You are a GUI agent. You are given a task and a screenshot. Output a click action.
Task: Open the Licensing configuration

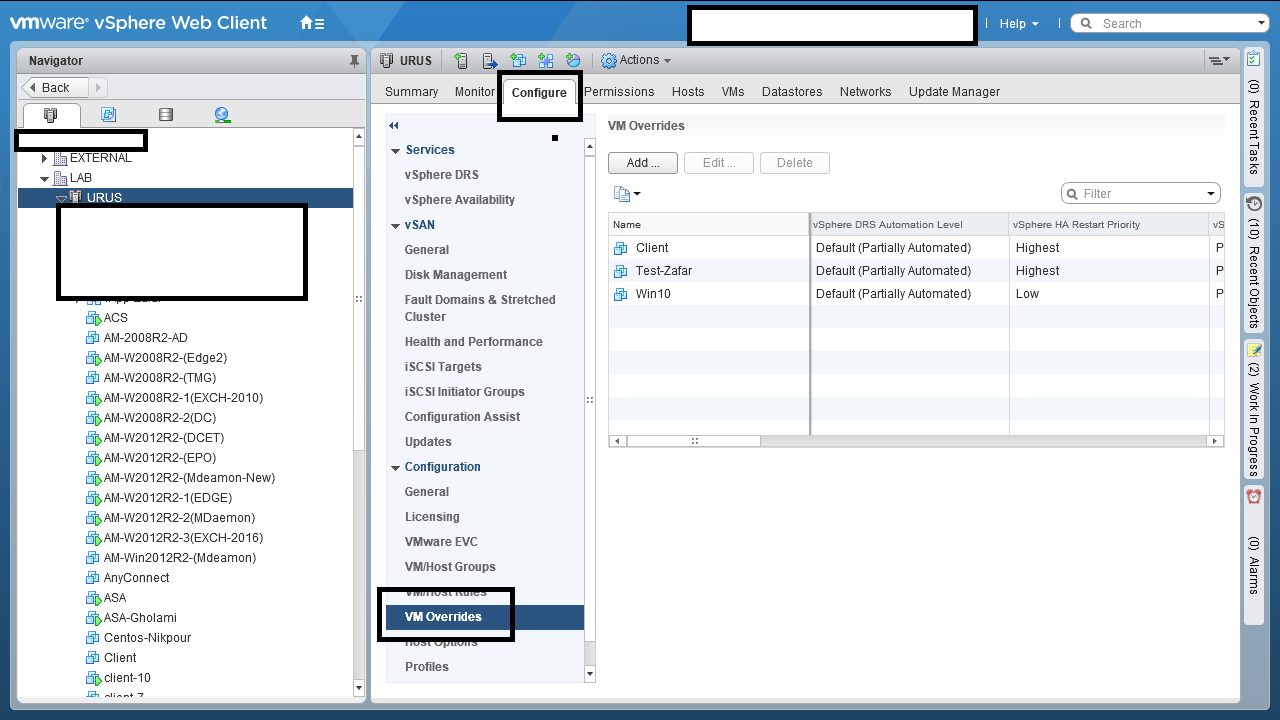coord(432,517)
